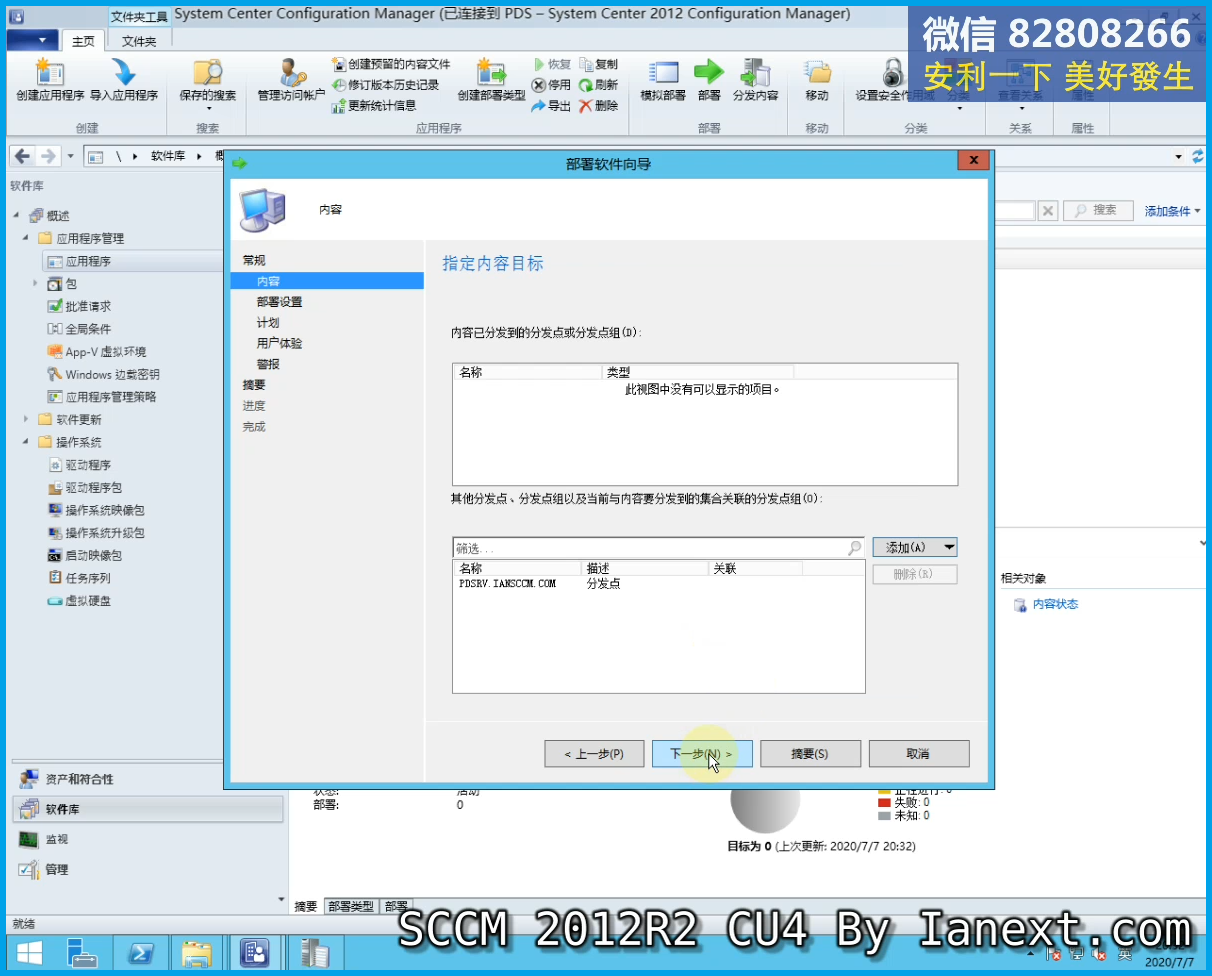Click the green 部署 arrow icon
This screenshot has height=976, width=1212.
[709, 72]
